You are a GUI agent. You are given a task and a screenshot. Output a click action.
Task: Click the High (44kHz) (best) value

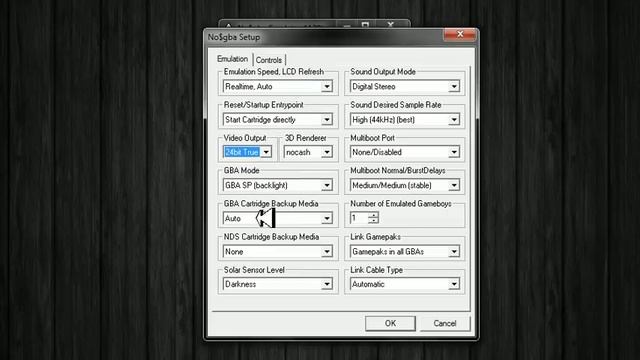pyautogui.click(x=383, y=120)
